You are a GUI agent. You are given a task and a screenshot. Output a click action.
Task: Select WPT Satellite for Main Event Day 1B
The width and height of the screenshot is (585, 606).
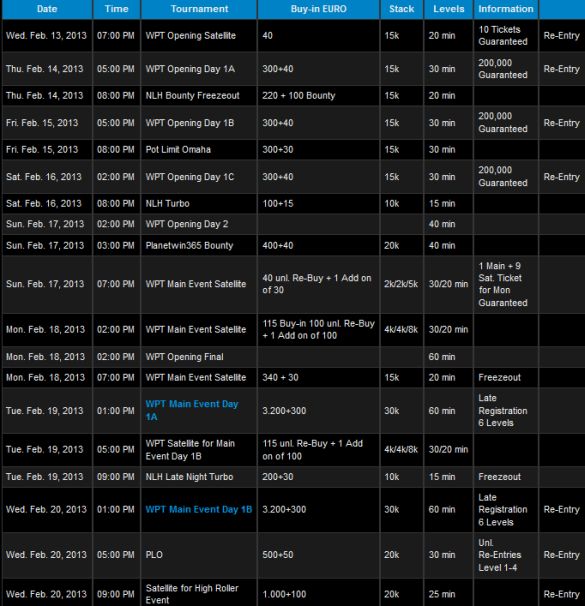pos(190,450)
